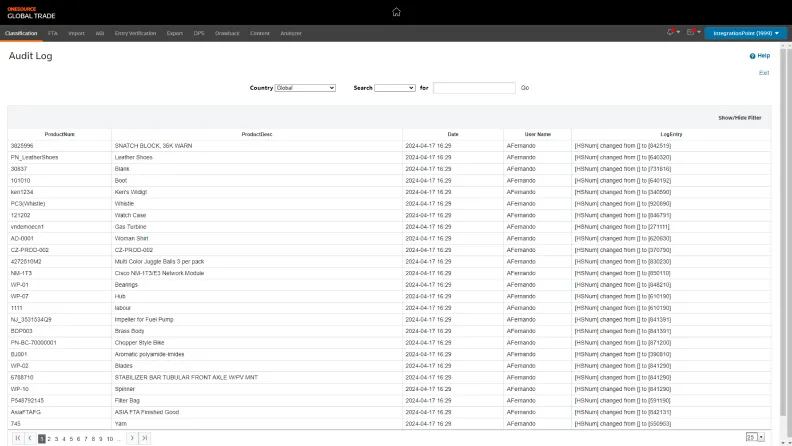
Task: Open the Country dropdown
Action: [x=305, y=88]
